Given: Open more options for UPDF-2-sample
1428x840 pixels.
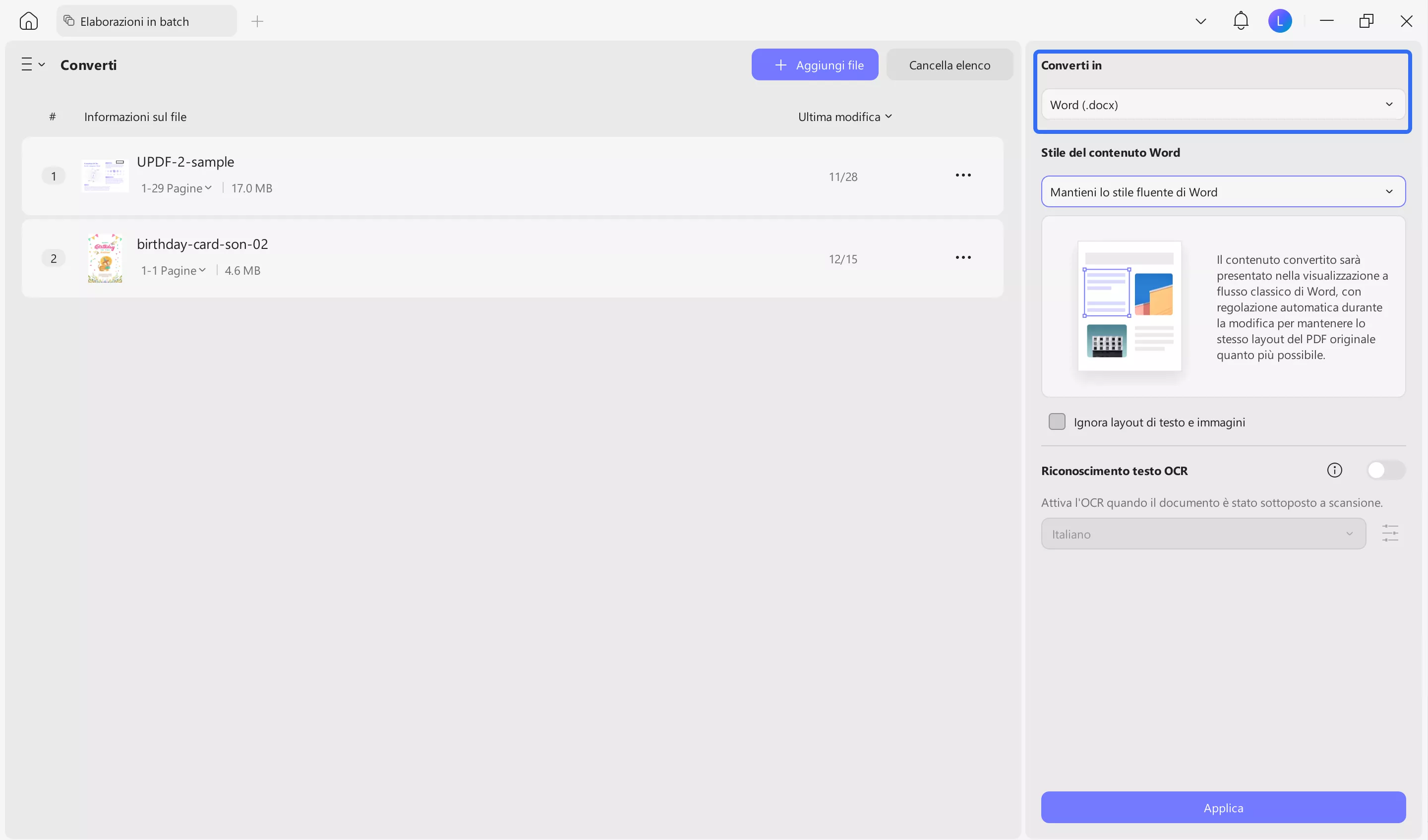Looking at the screenshot, I should tap(962, 175).
